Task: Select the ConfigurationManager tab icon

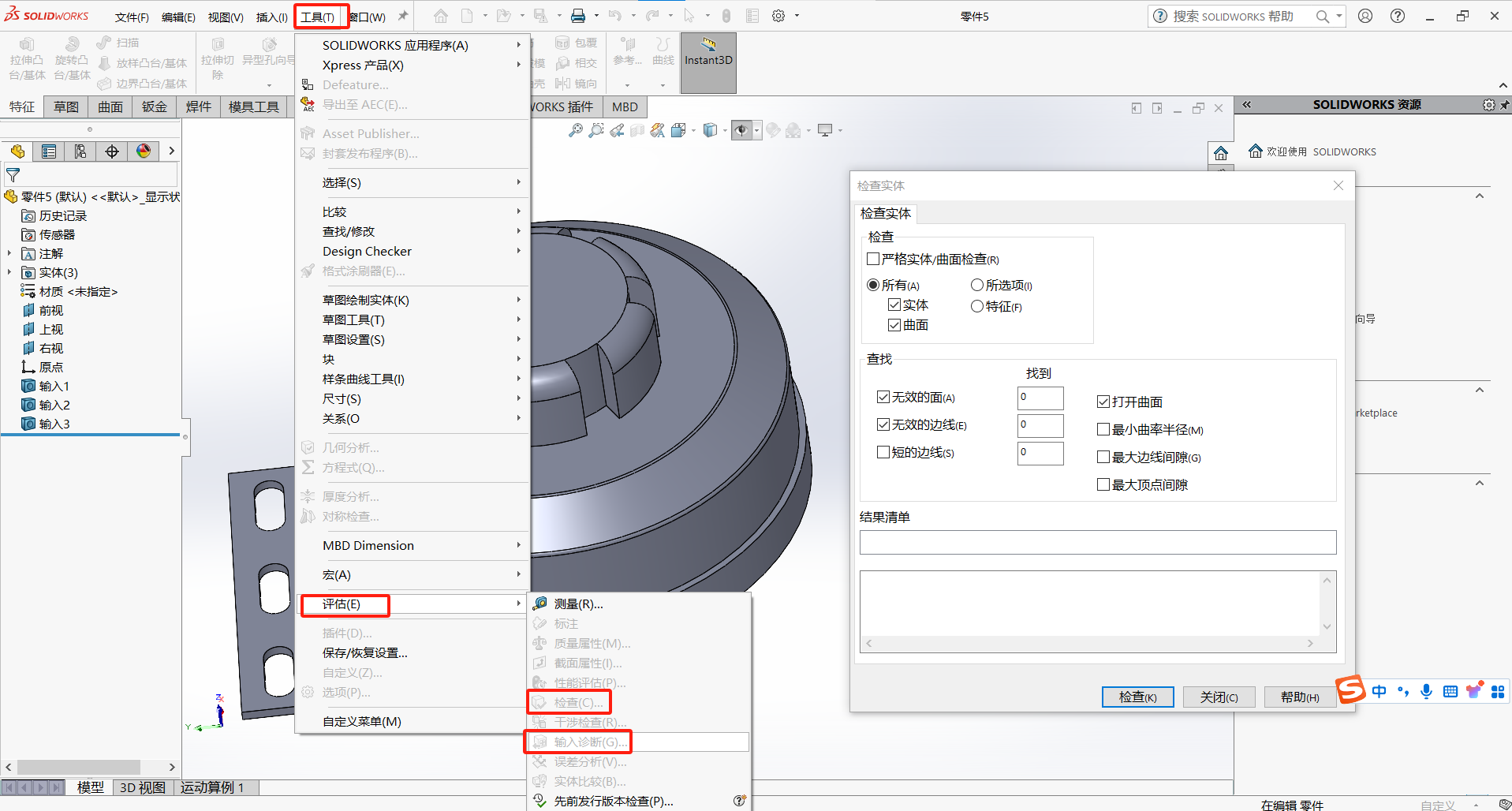Action: pos(80,151)
